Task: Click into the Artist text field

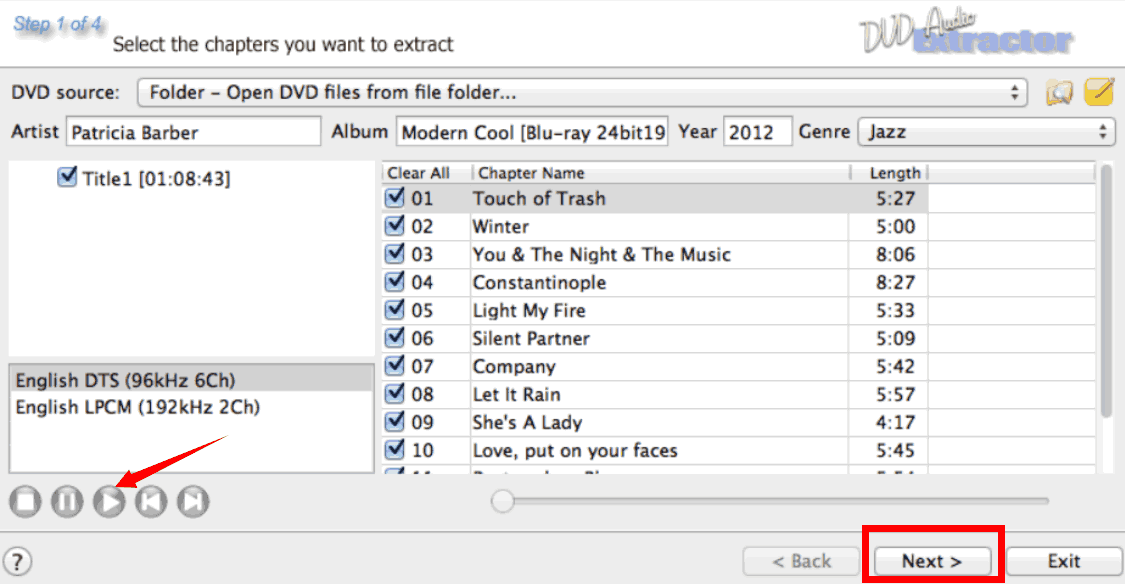Action: pyautogui.click(x=193, y=132)
